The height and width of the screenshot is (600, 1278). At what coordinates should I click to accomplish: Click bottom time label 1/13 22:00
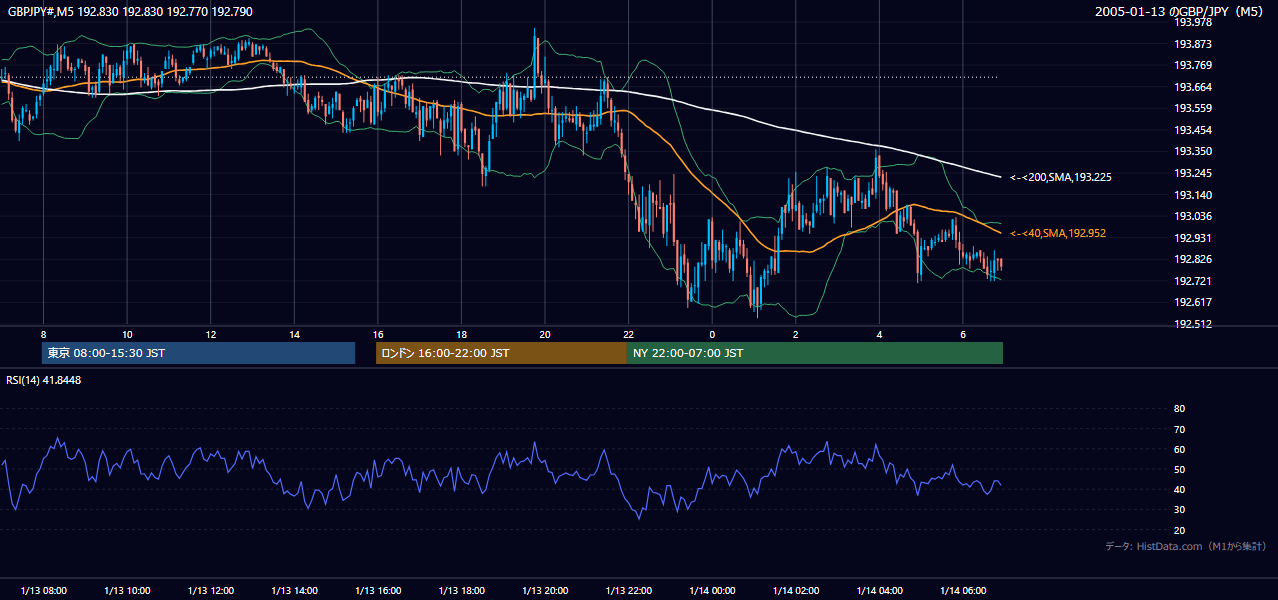[628, 591]
